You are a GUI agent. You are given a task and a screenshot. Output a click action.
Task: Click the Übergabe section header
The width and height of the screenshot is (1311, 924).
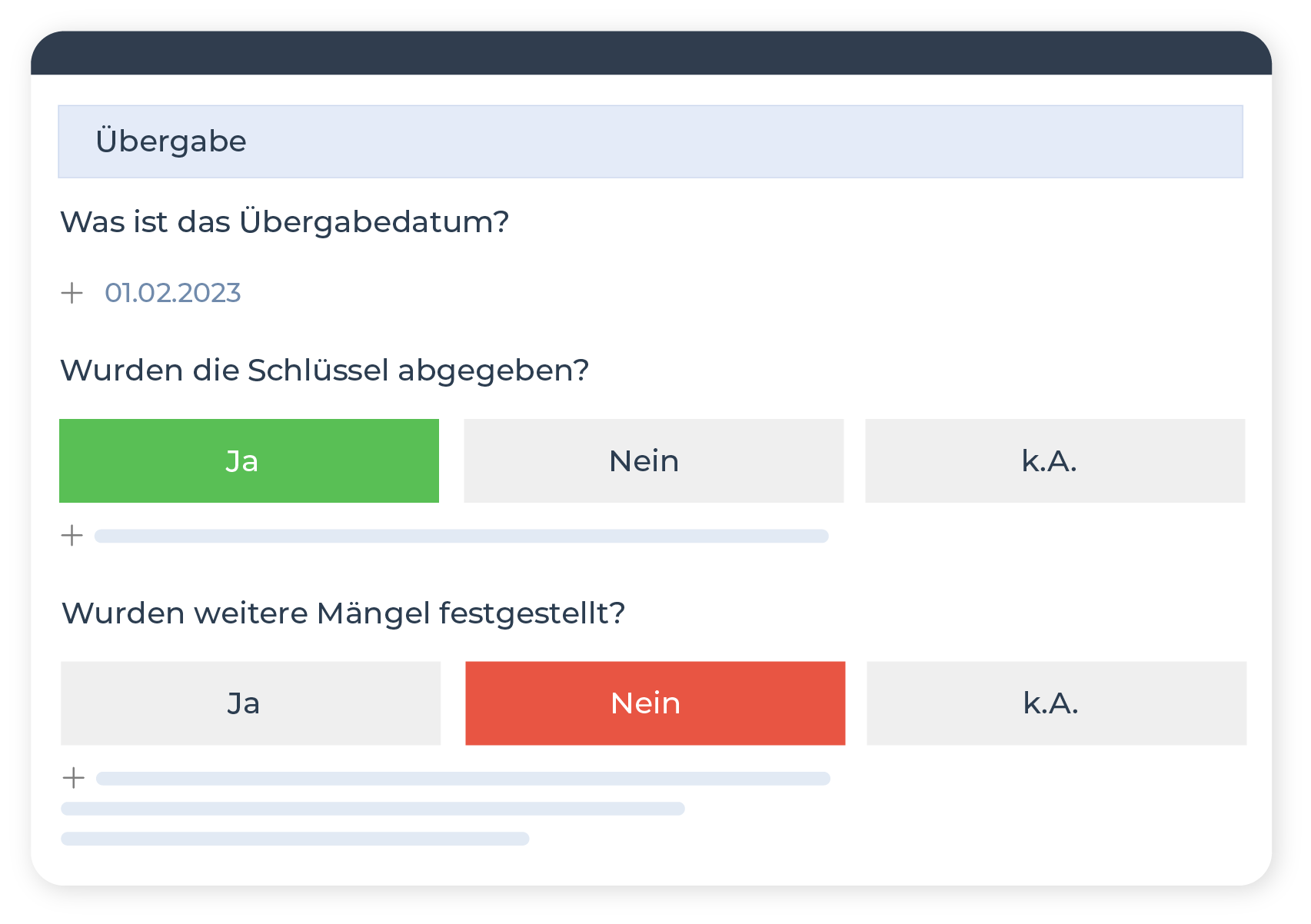coord(171,141)
